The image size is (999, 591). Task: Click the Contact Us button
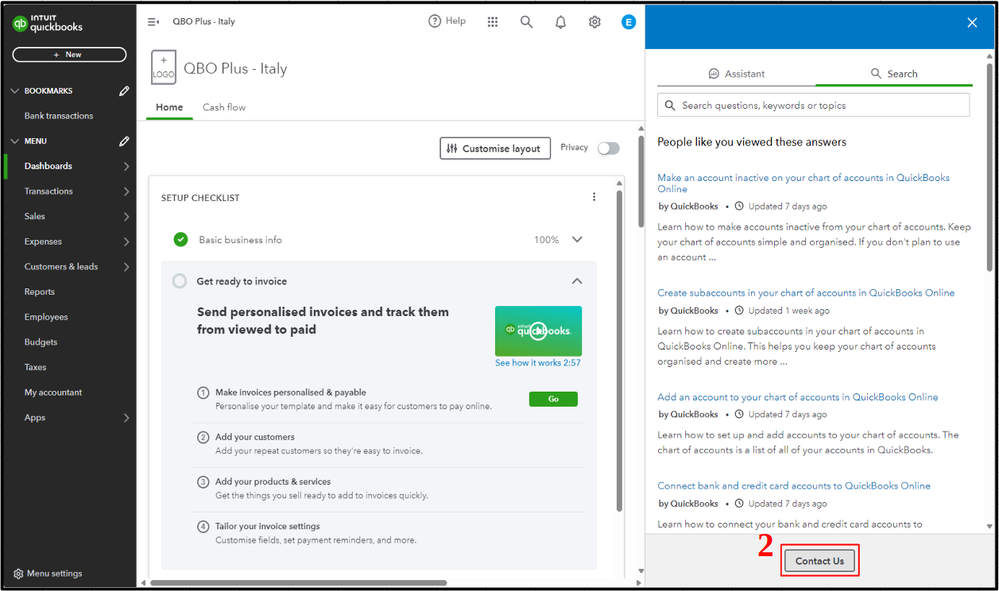tap(819, 561)
